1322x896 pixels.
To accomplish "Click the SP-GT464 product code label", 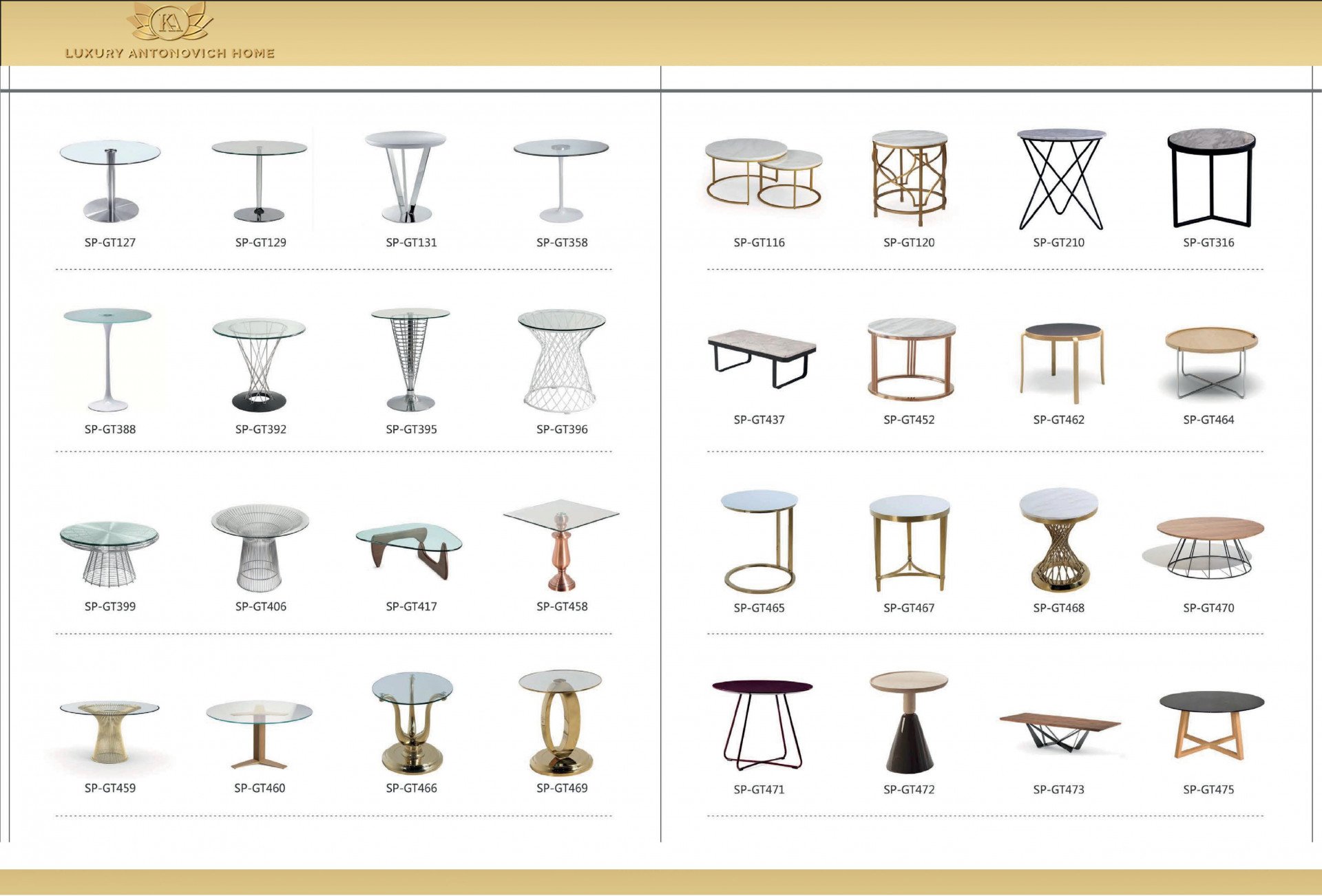I will tap(1208, 420).
